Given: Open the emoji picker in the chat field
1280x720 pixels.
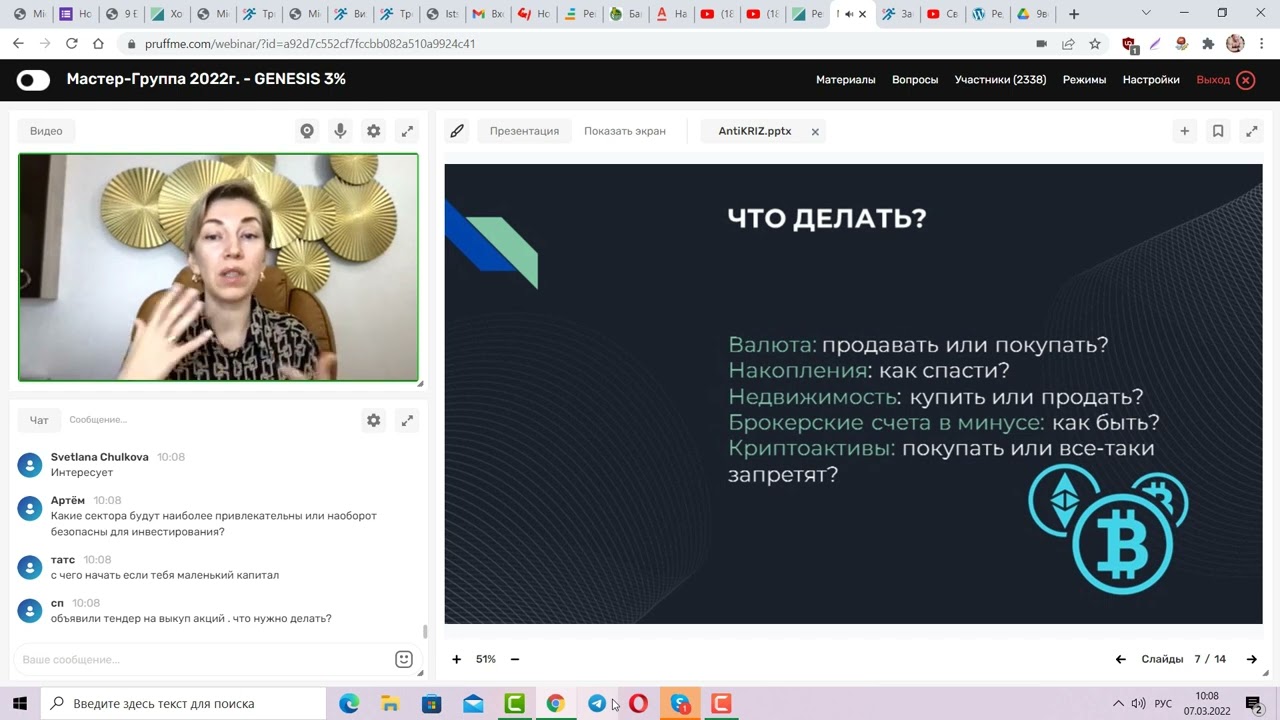Looking at the screenshot, I should 403,659.
